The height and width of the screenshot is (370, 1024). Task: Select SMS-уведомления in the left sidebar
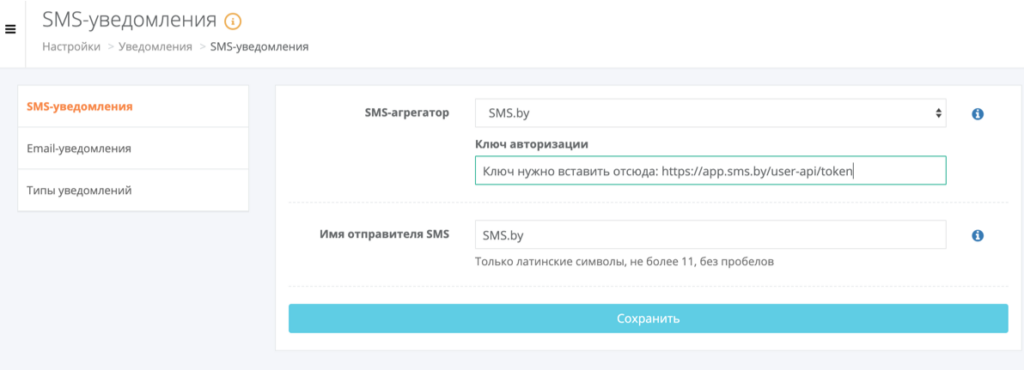[x=133, y=106]
